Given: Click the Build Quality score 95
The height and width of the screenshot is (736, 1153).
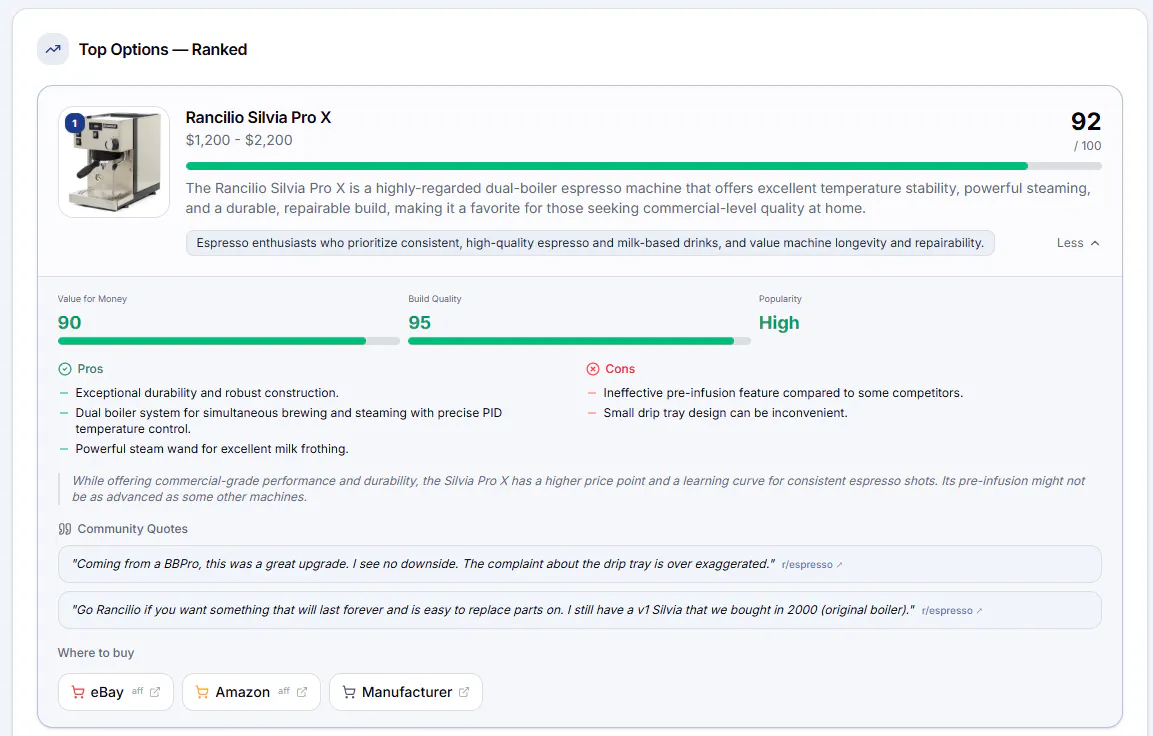Looking at the screenshot, I should click(420, 323).
